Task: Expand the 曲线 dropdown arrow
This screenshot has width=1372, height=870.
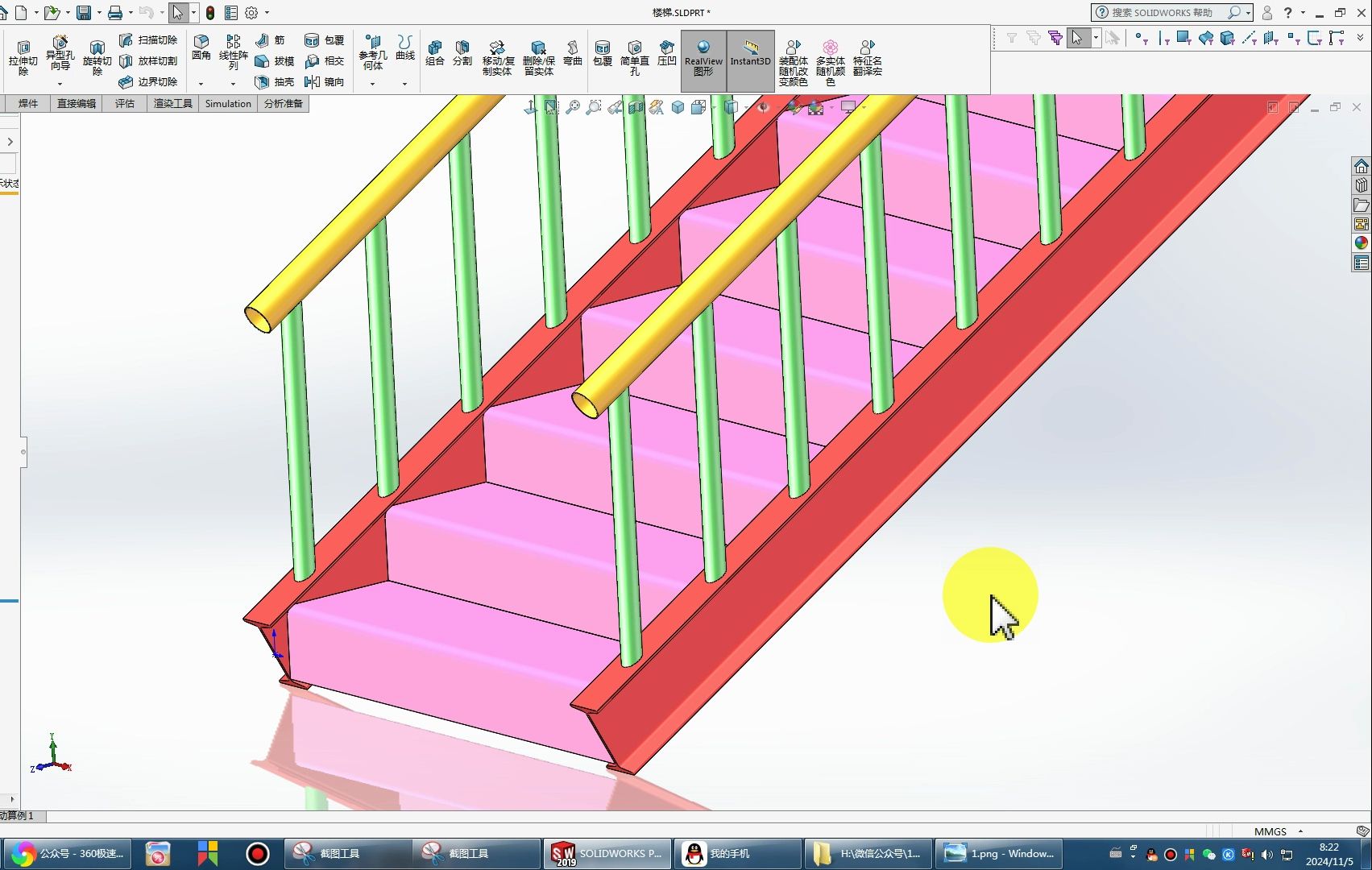Action: click(x=404, y=84)
